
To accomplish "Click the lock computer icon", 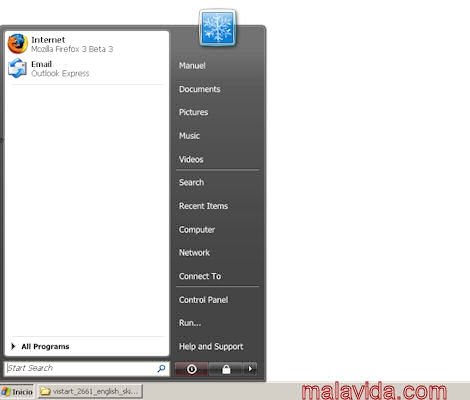I will (226, 369).
